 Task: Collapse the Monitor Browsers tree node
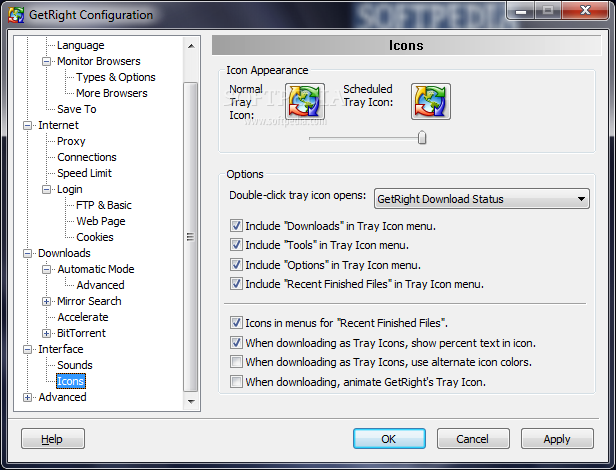46,62
